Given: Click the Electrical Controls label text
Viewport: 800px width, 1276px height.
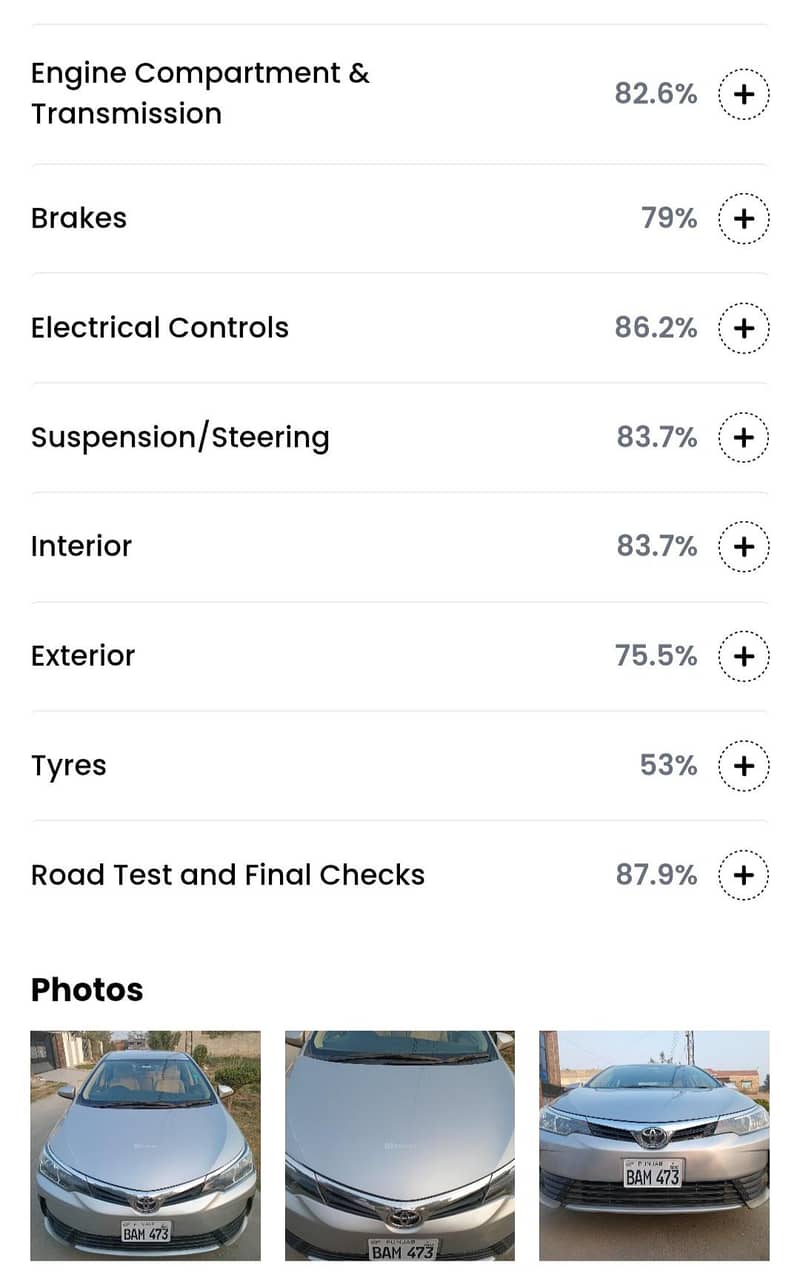Looking at the screenshot, I should (160, 328).
